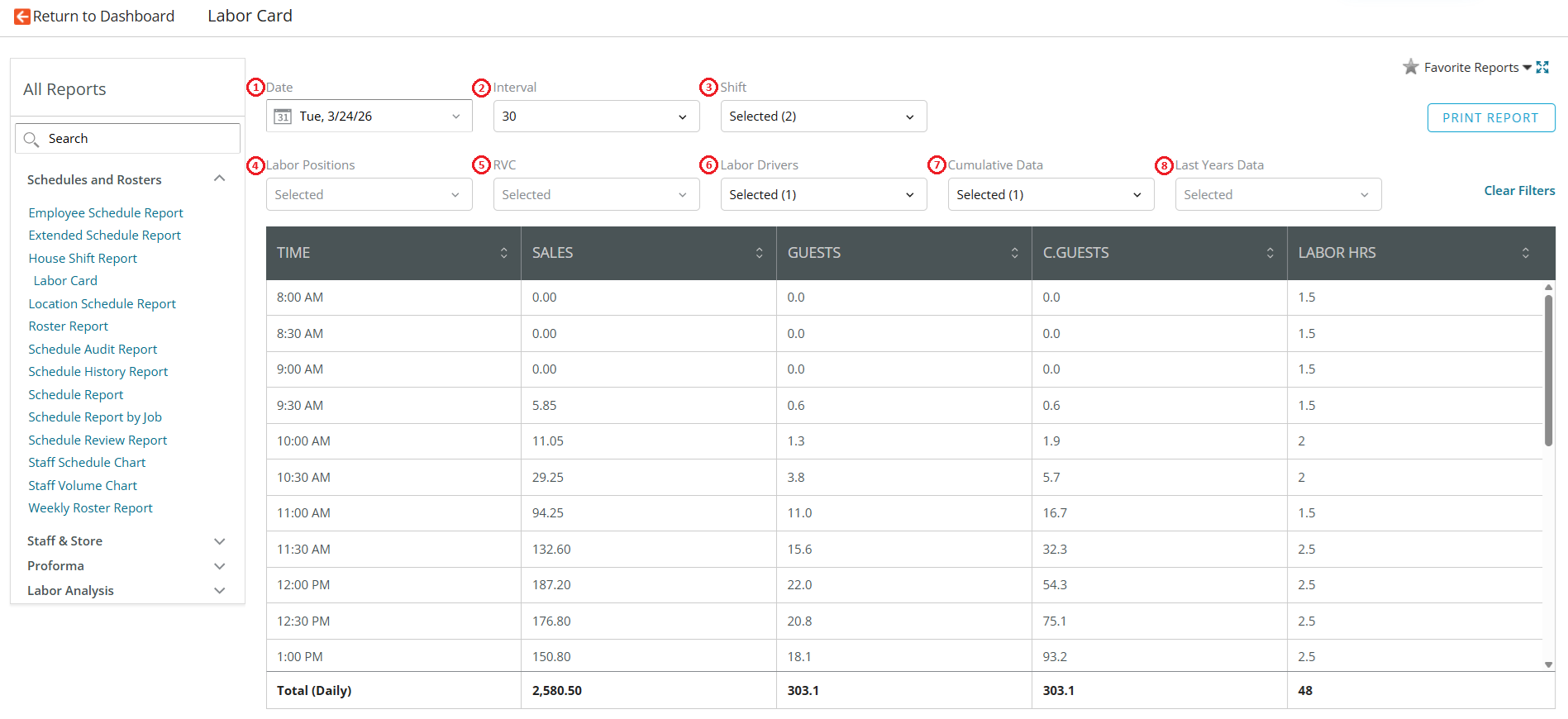Click the calendar icon in the Date field
Viewport: 1568px width, 719px height.
pos(283,117)
